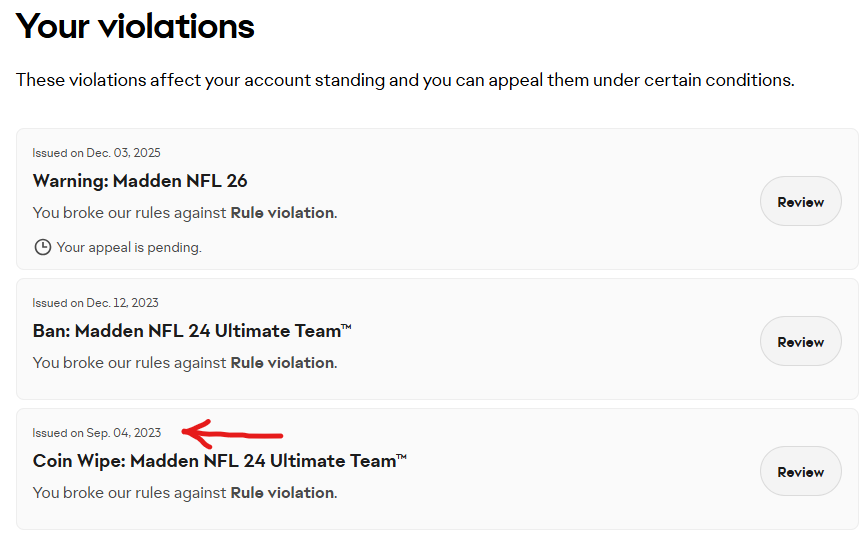Click 'Ban: Madden NFL 24 Ultimate Team' title
This screenshot has width=867, height=536.
tap(188, 331)
